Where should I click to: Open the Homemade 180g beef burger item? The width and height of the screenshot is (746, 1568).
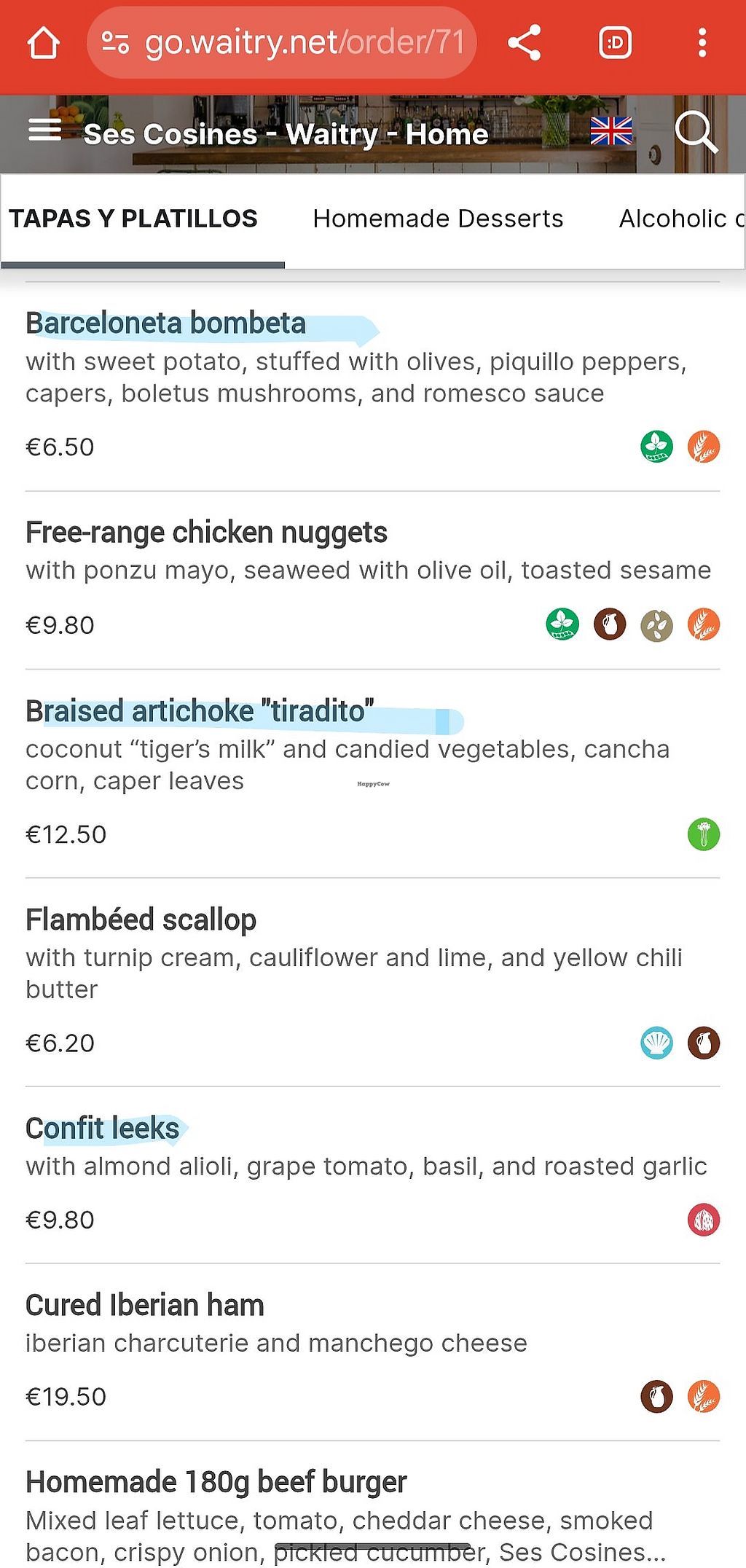pyautogui.click(x=216, y=1483)
